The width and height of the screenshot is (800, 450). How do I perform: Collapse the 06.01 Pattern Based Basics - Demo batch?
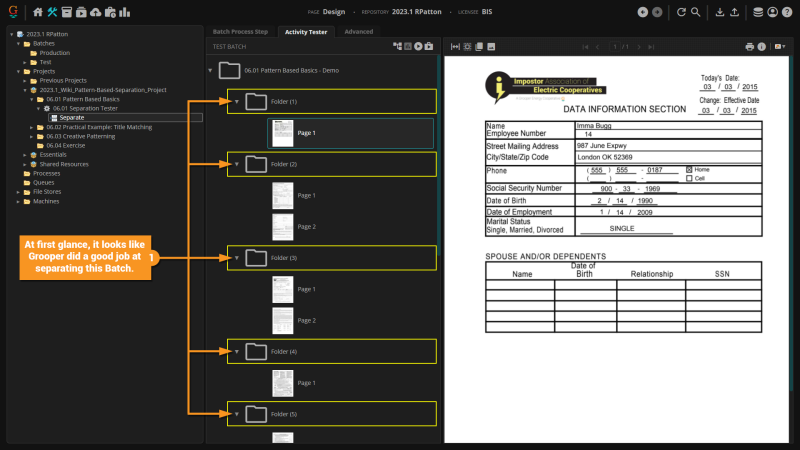click(x=210, y=70)
